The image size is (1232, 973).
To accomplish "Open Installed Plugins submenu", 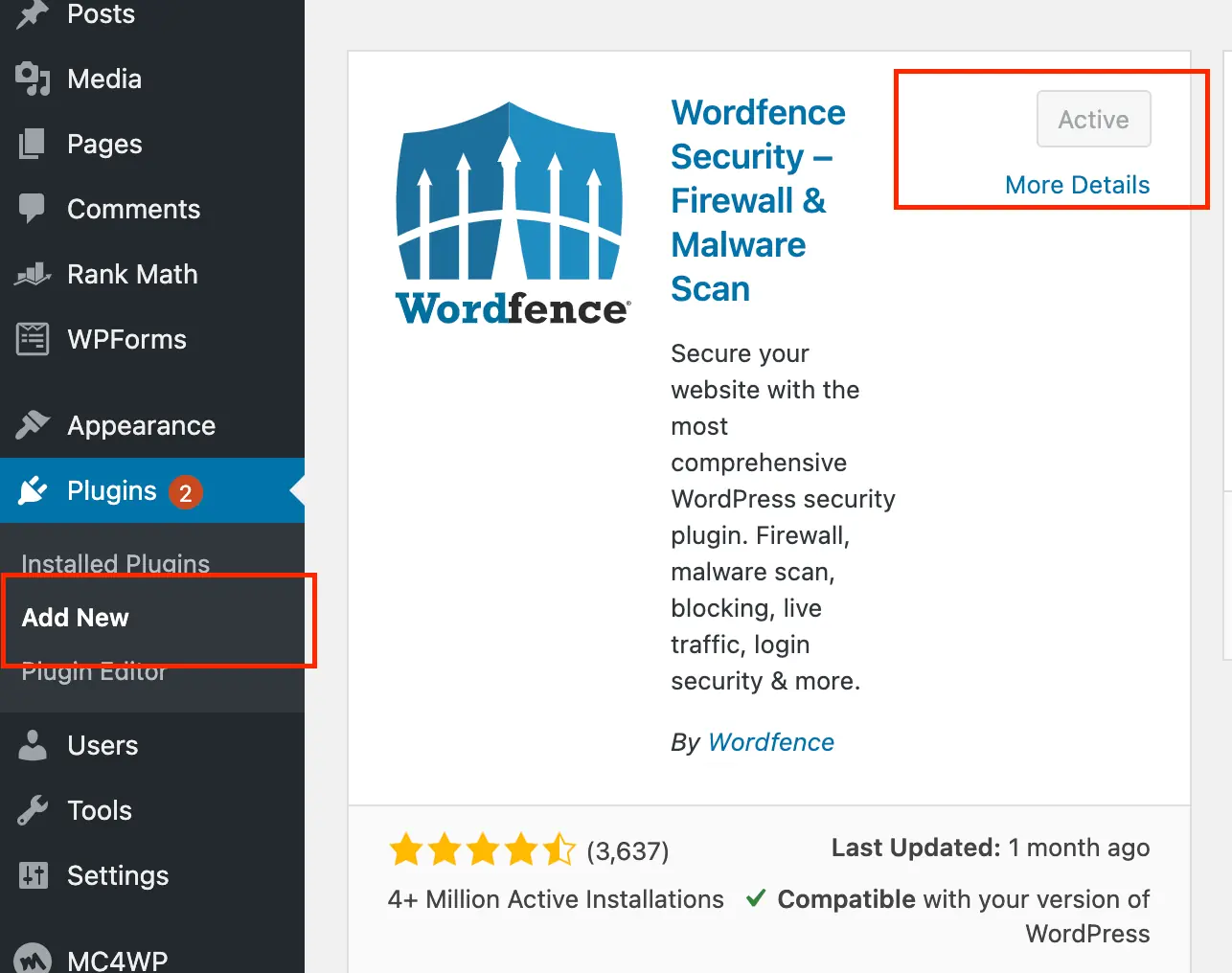I will tap(116, 563).
